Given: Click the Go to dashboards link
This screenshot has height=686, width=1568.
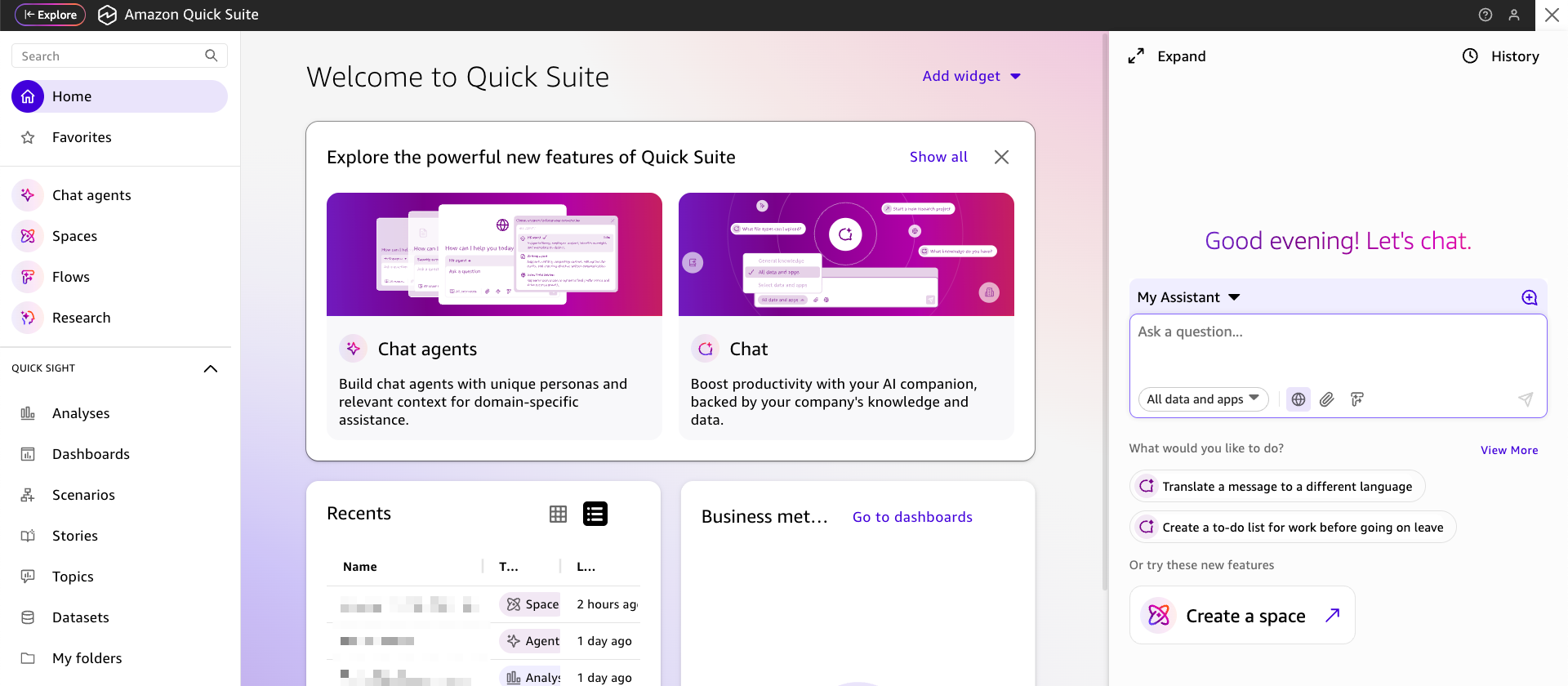Looking at the screenshot, I should point(912,517).
